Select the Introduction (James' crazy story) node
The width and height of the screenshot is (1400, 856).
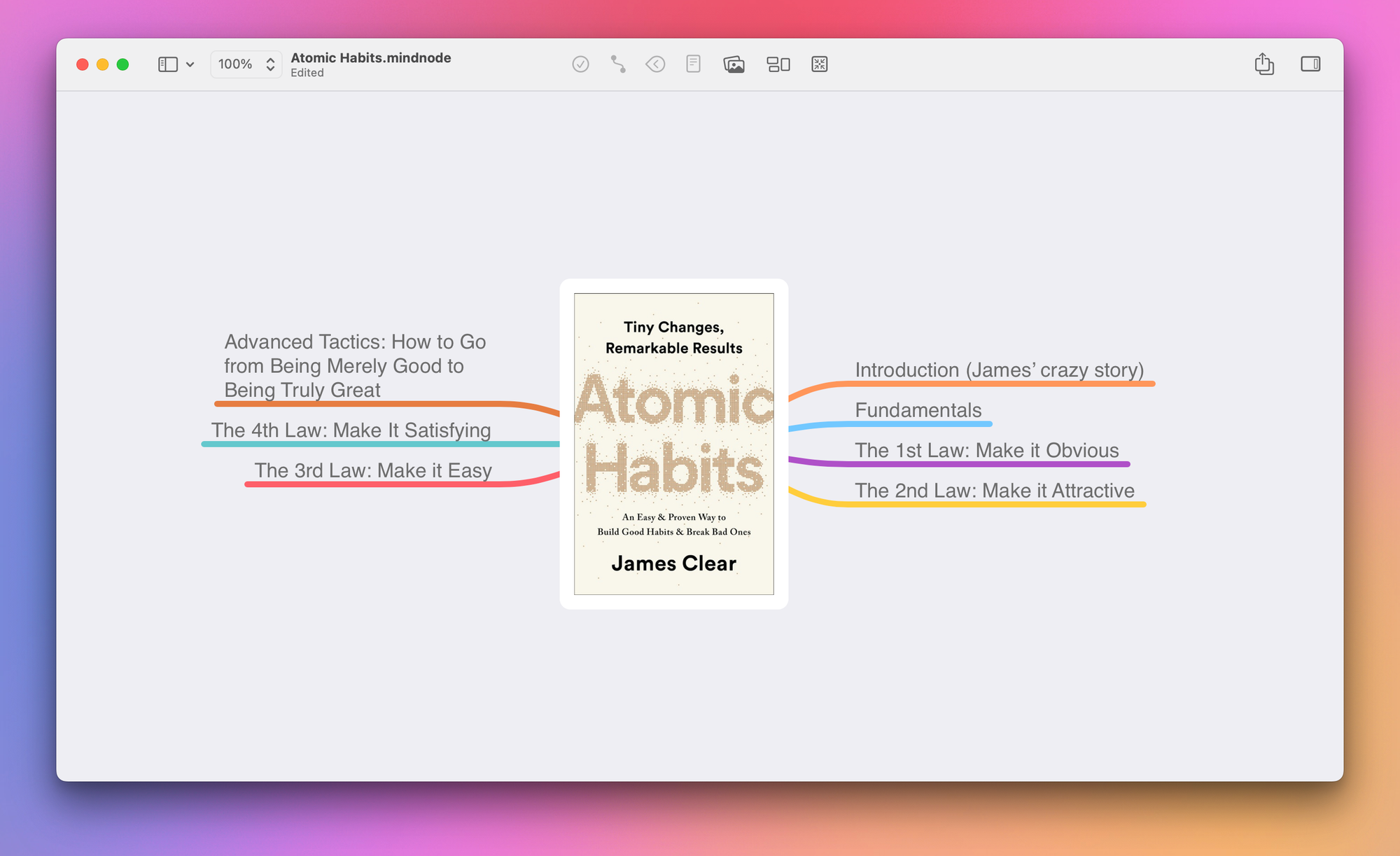pos(999,370)
